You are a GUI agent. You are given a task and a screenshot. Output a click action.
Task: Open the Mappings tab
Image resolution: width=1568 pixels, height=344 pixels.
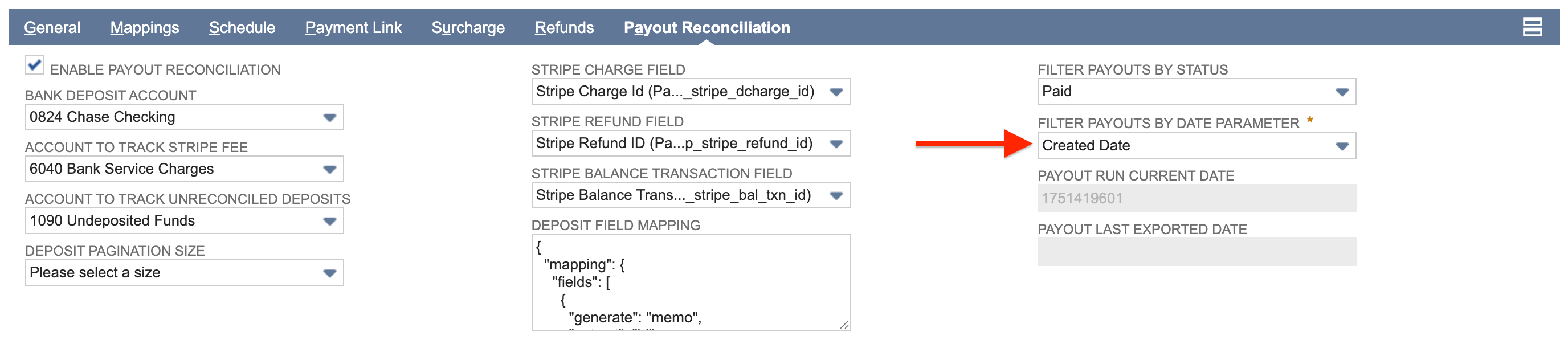click(x=144, y=27)
